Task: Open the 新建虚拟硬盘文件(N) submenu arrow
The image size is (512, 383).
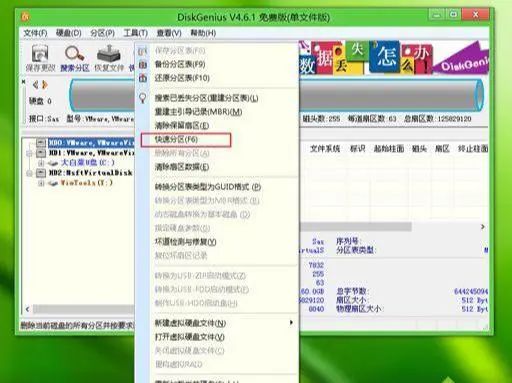Action: (291, 323)
